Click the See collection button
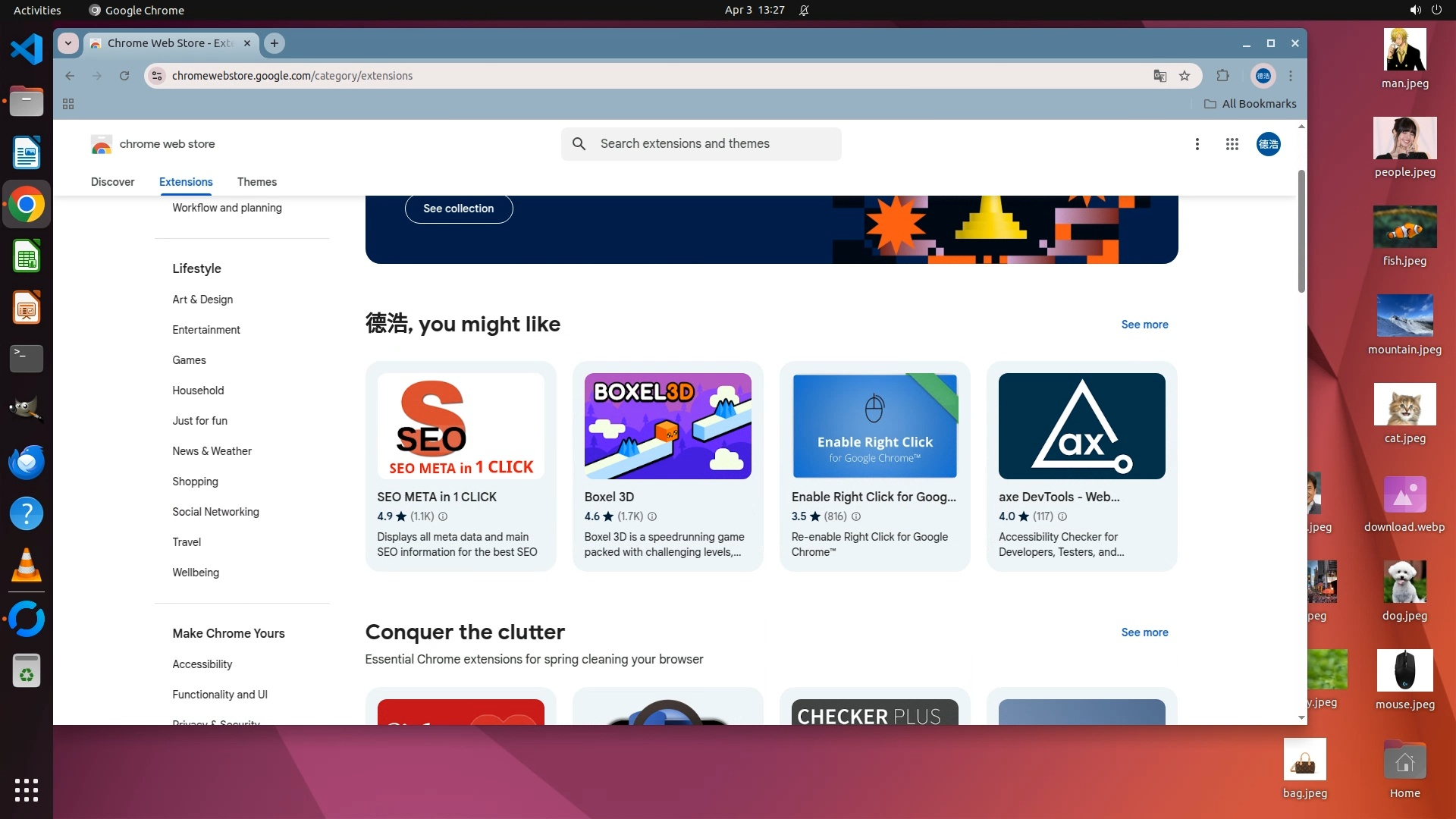1456x819 pixels. (458, 209)
